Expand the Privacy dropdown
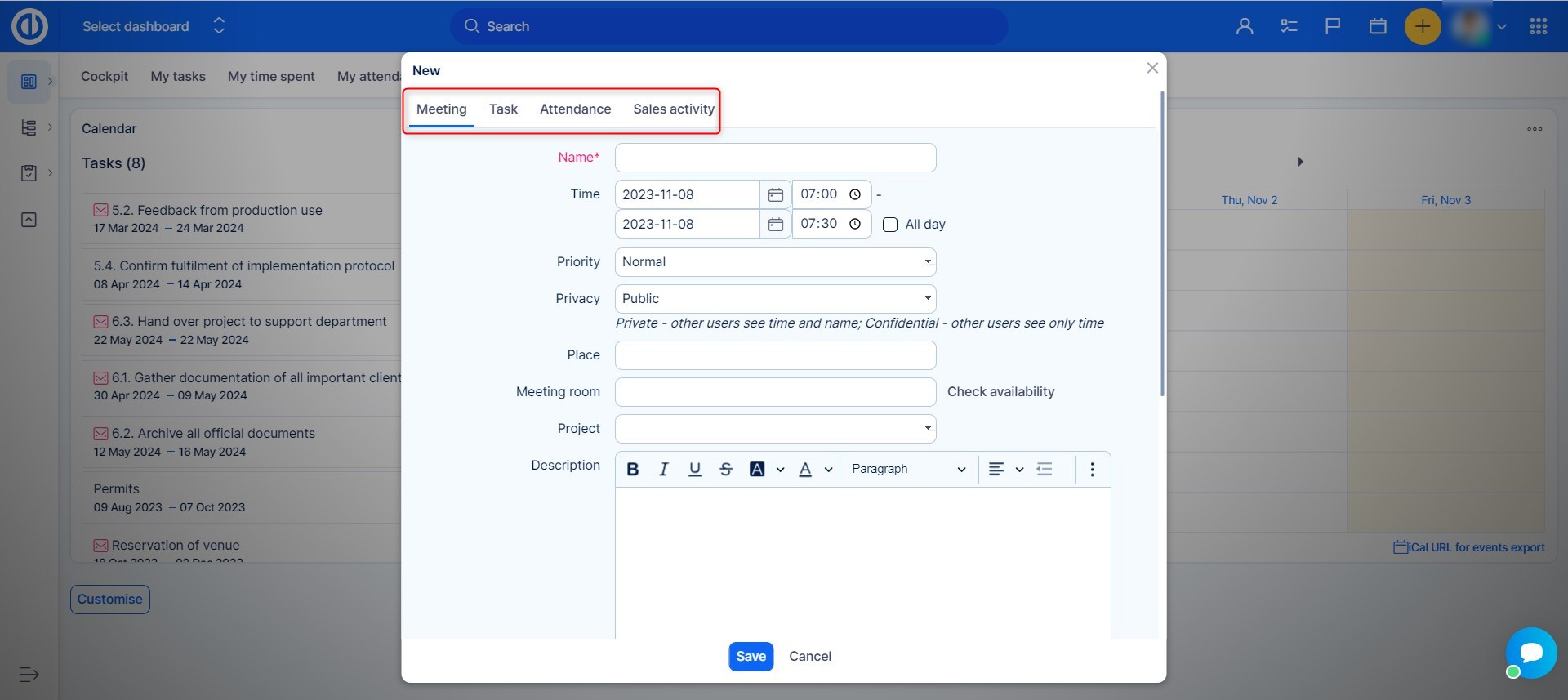Screen dimensions: 1568x700 tap(775, 299)
